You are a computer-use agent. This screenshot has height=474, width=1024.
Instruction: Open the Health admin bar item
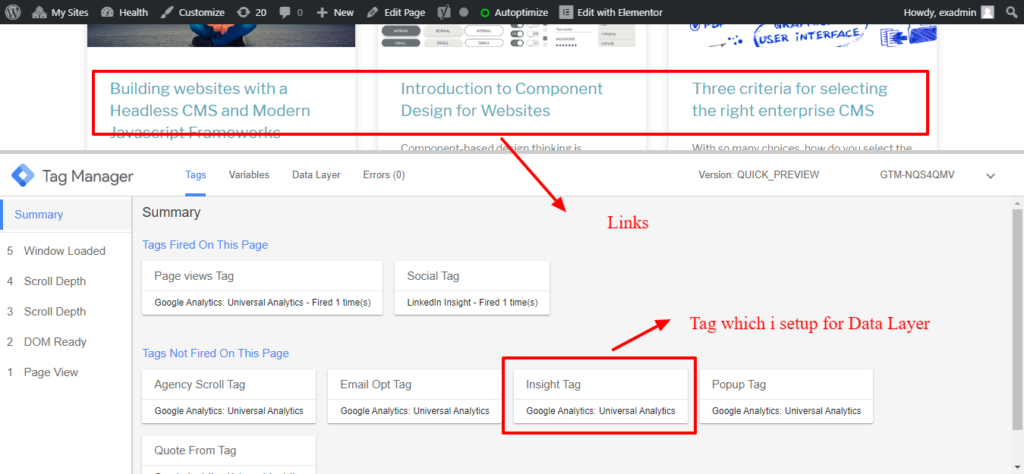[124, 12]
